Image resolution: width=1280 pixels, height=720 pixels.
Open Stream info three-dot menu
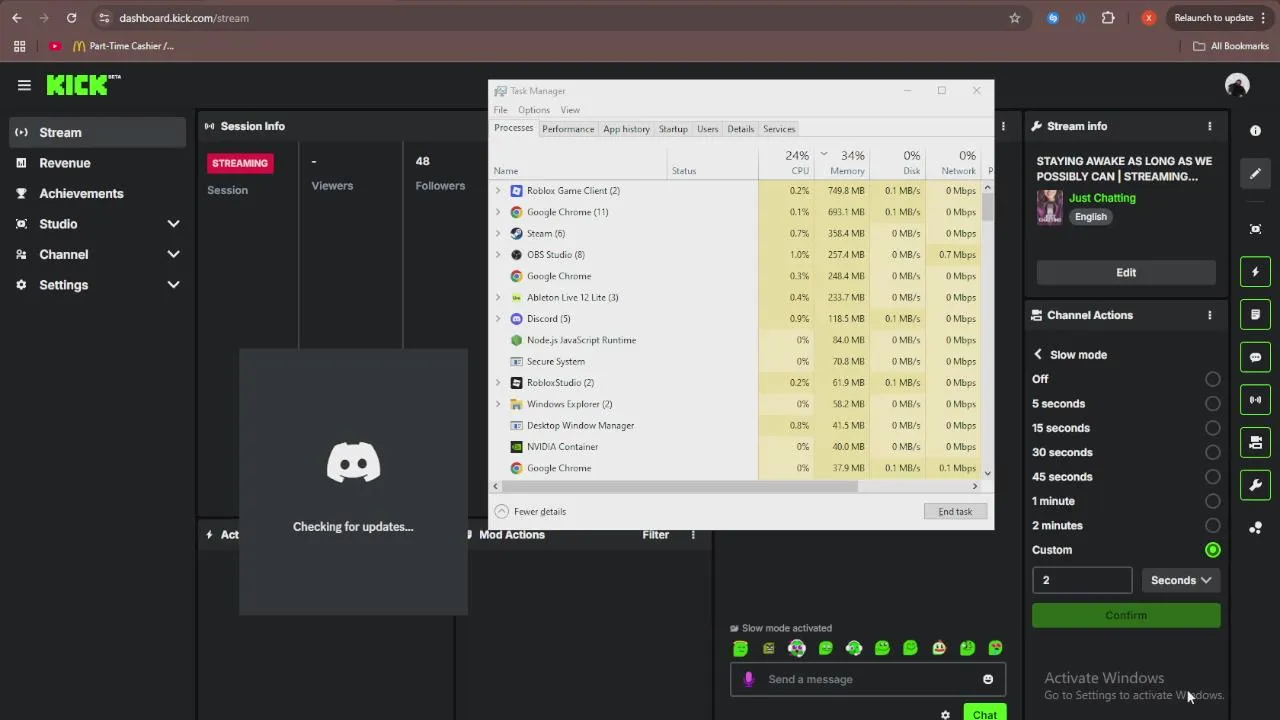pyautogui.click(x=1209, y=126)
